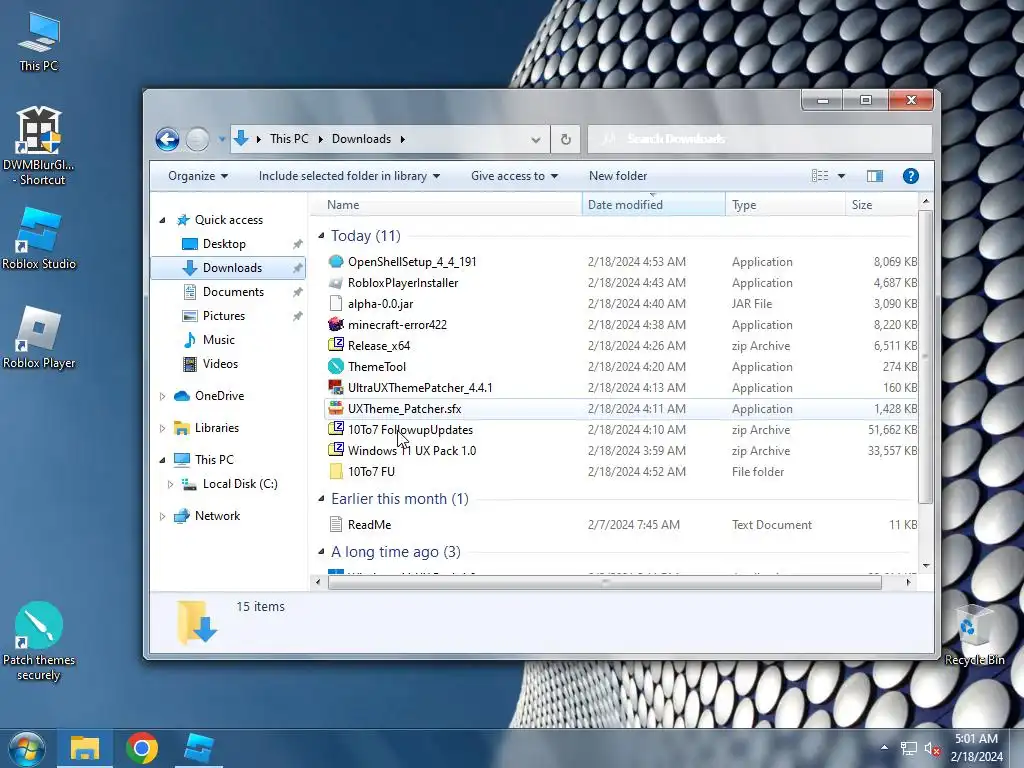Open Organize dropdown menu
This screenshot has width=1024, height=768.
[198, 176]
